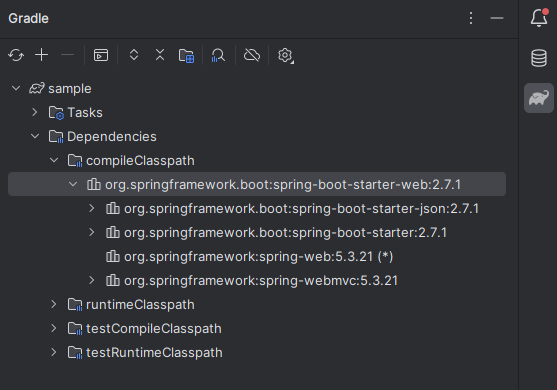557x390 pixels.
Task: Expand spring-boot-starter:2.7.1 dependency
Action: (x=92, y=232)
